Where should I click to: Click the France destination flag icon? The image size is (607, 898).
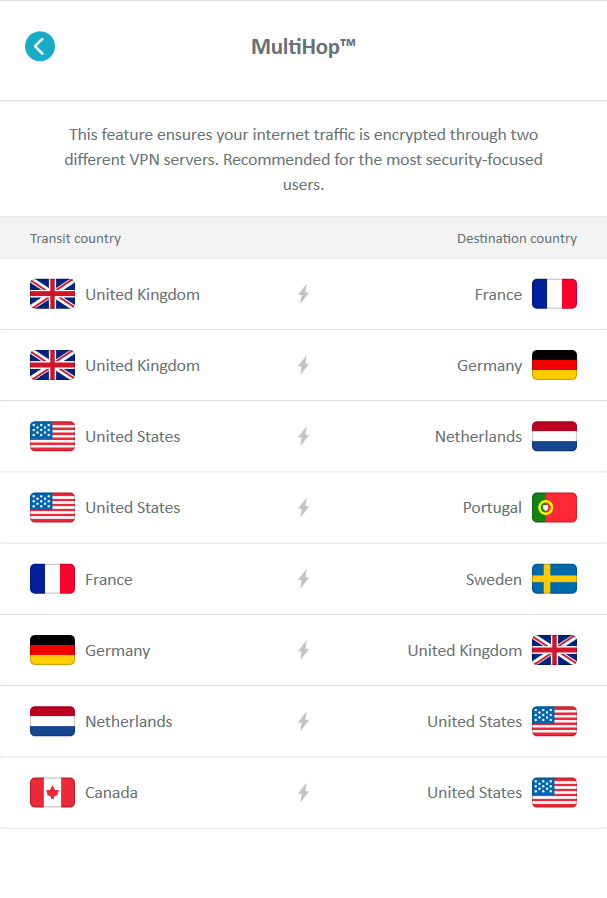click(x=554, y=294)
